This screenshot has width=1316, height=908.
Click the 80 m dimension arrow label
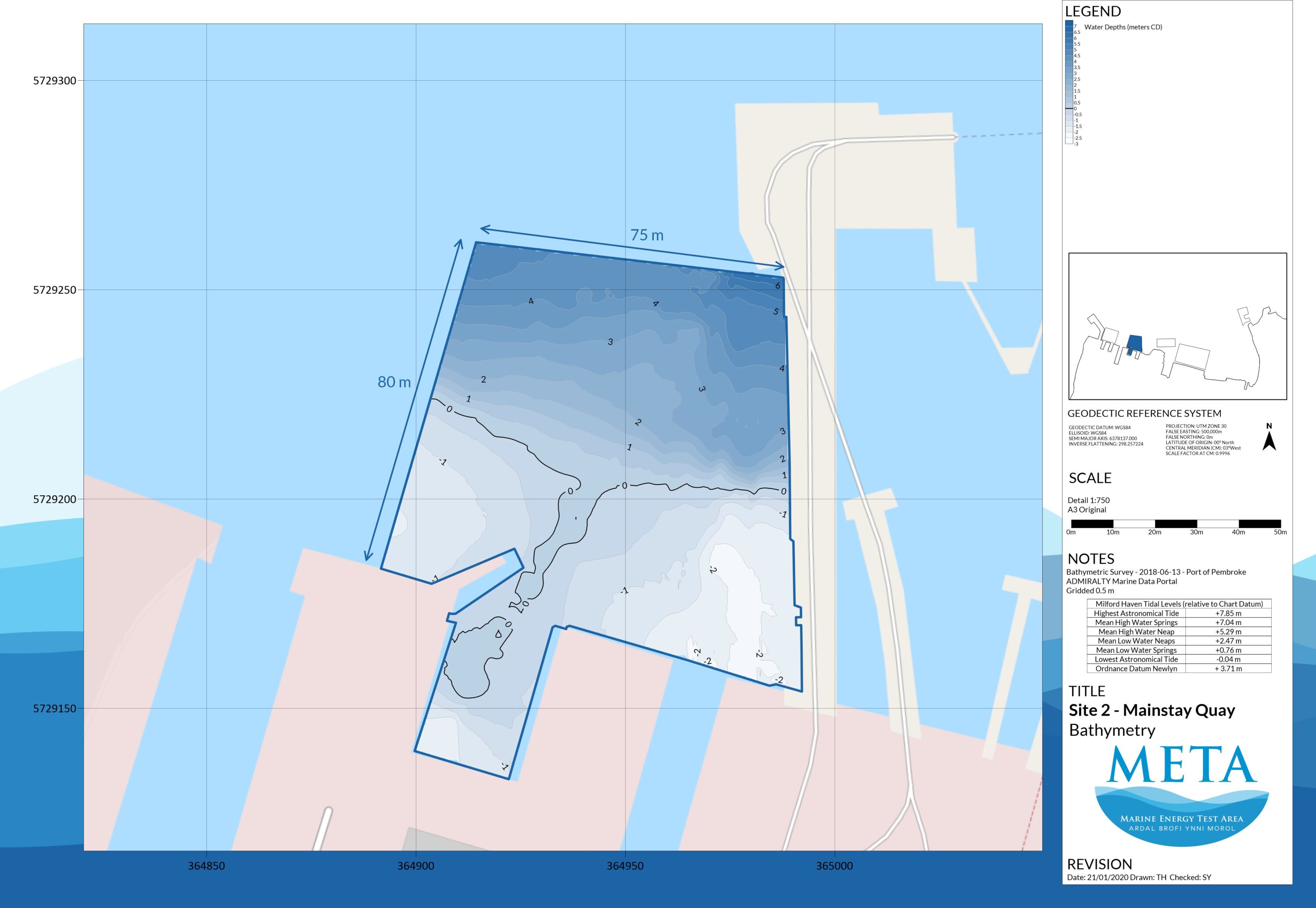coord(394,382)
